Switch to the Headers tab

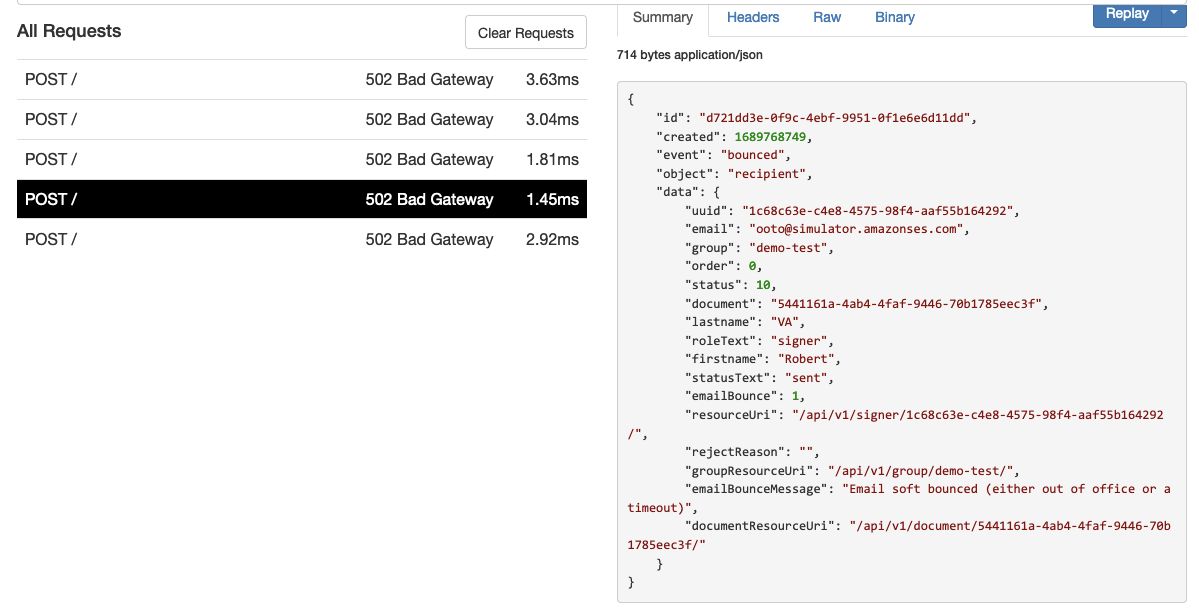pyautogui.click(x=752, y=17)
